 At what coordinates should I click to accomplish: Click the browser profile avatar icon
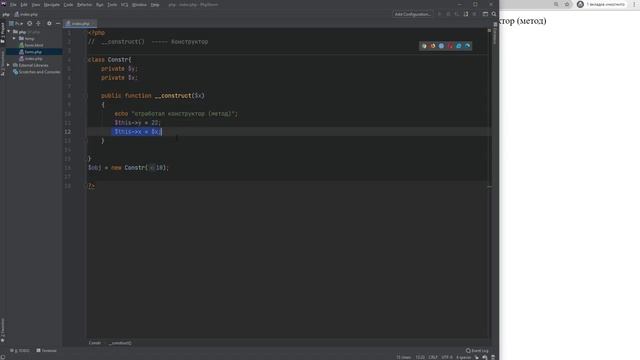580,4
